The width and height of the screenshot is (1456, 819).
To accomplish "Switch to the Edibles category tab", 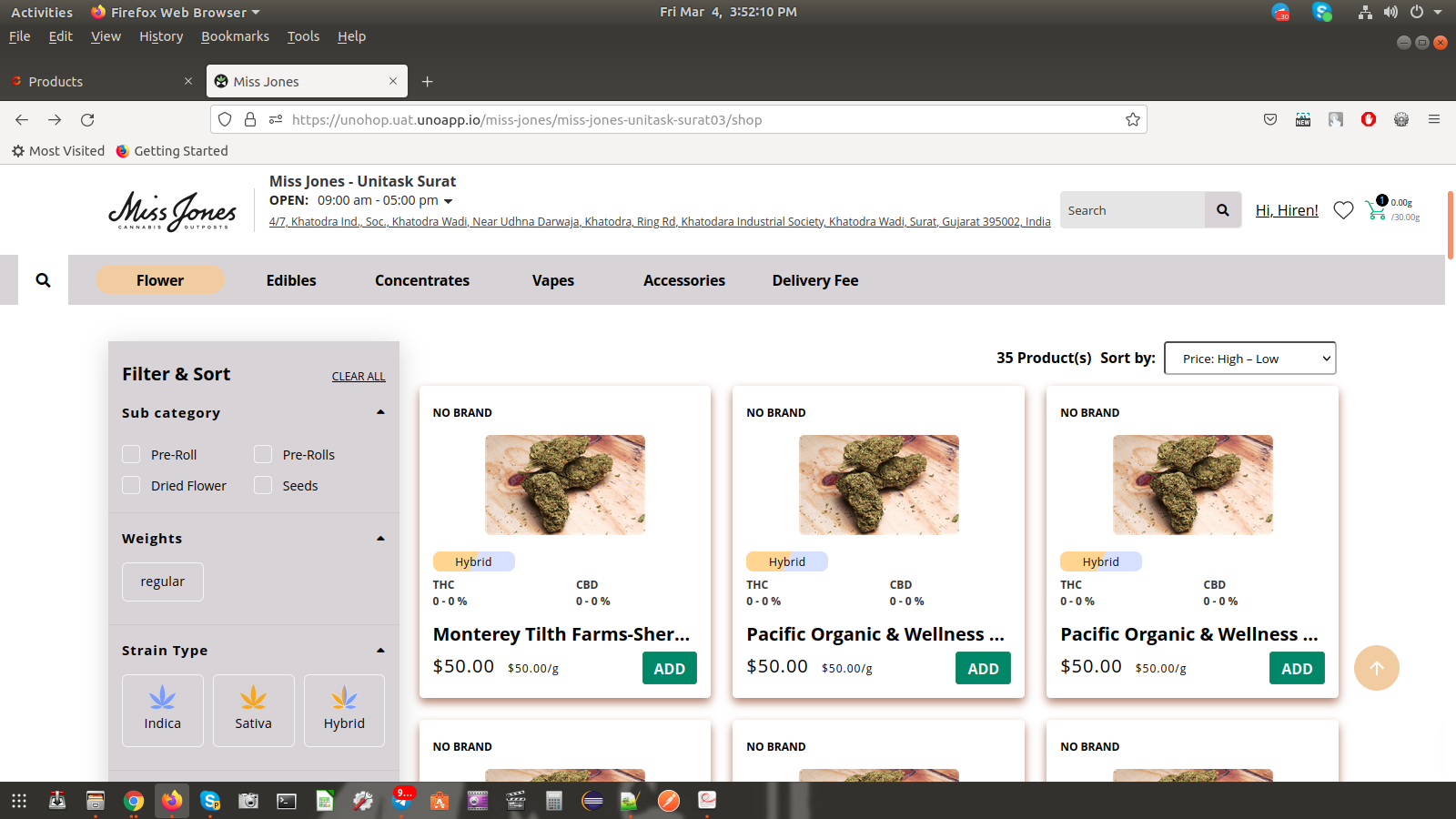I will click(x=291, y=280).
